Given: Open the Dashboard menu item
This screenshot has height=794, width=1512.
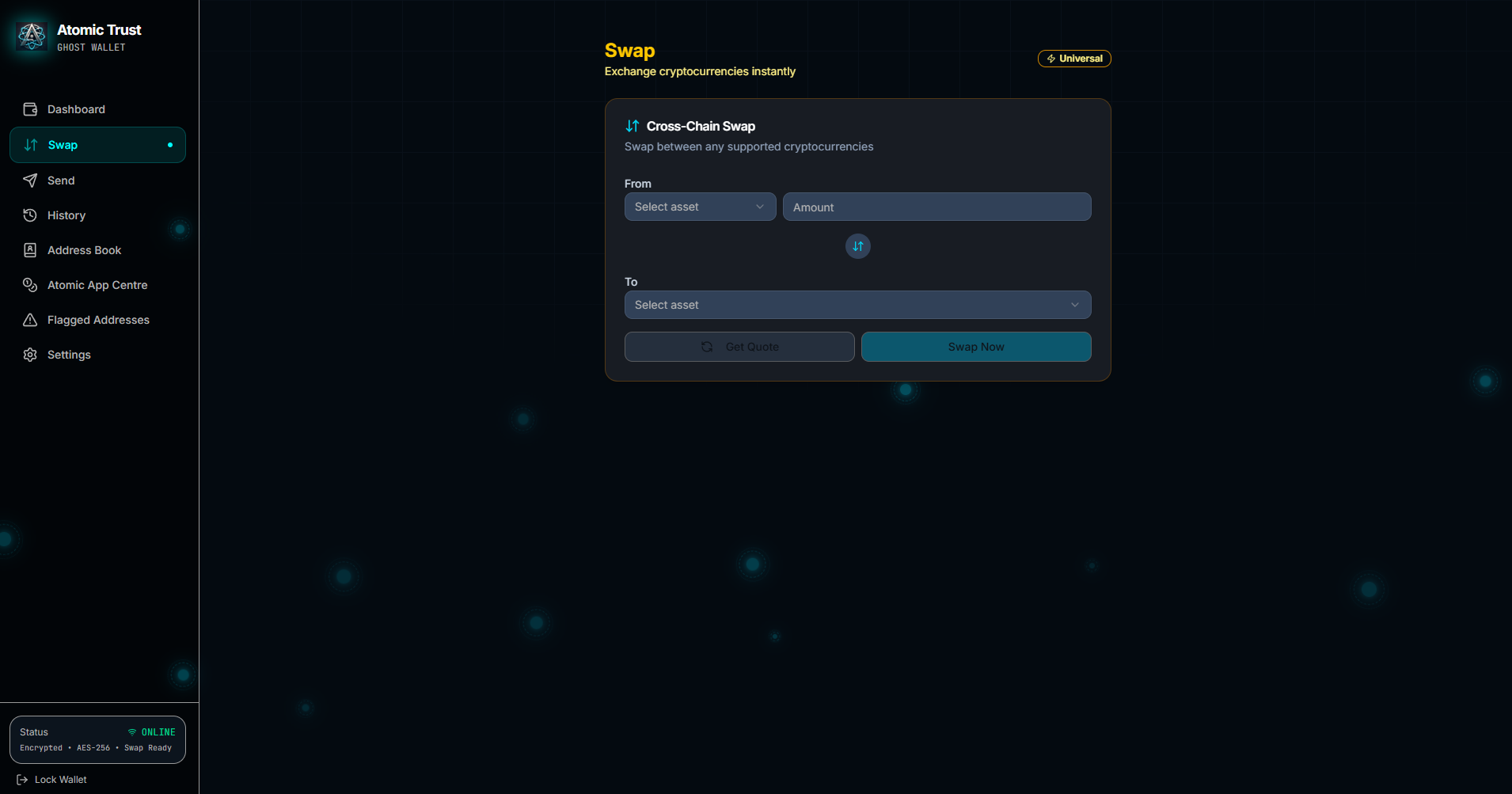Looking at the screenshot, I should tap(97, 109).
